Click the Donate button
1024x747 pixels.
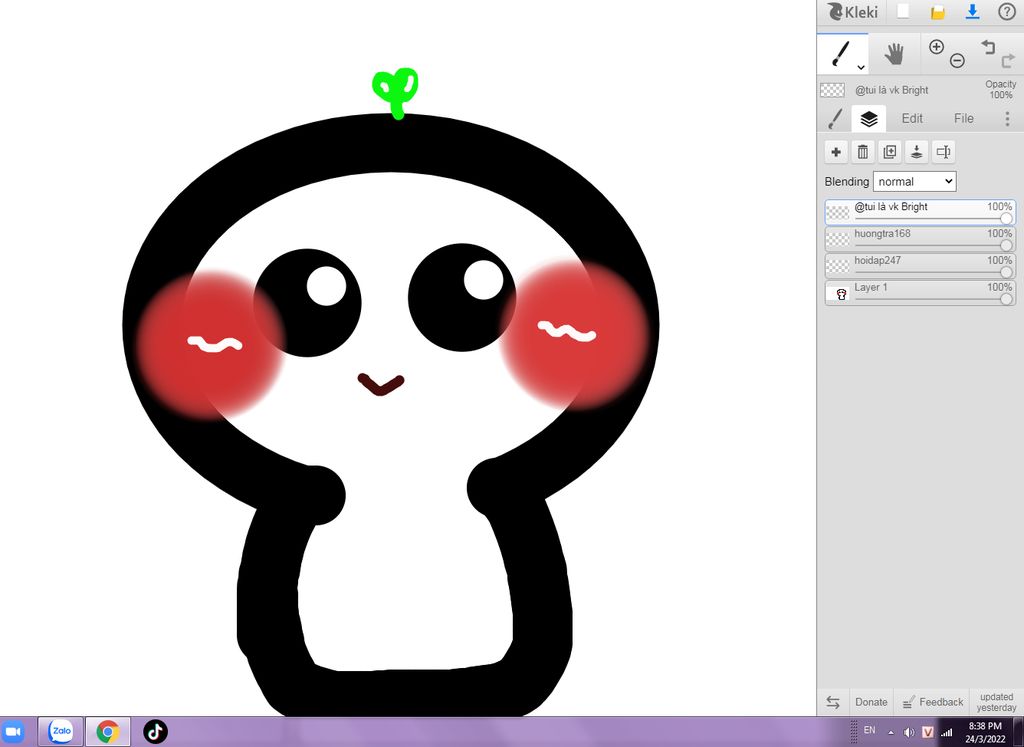[x=871, y=702]
